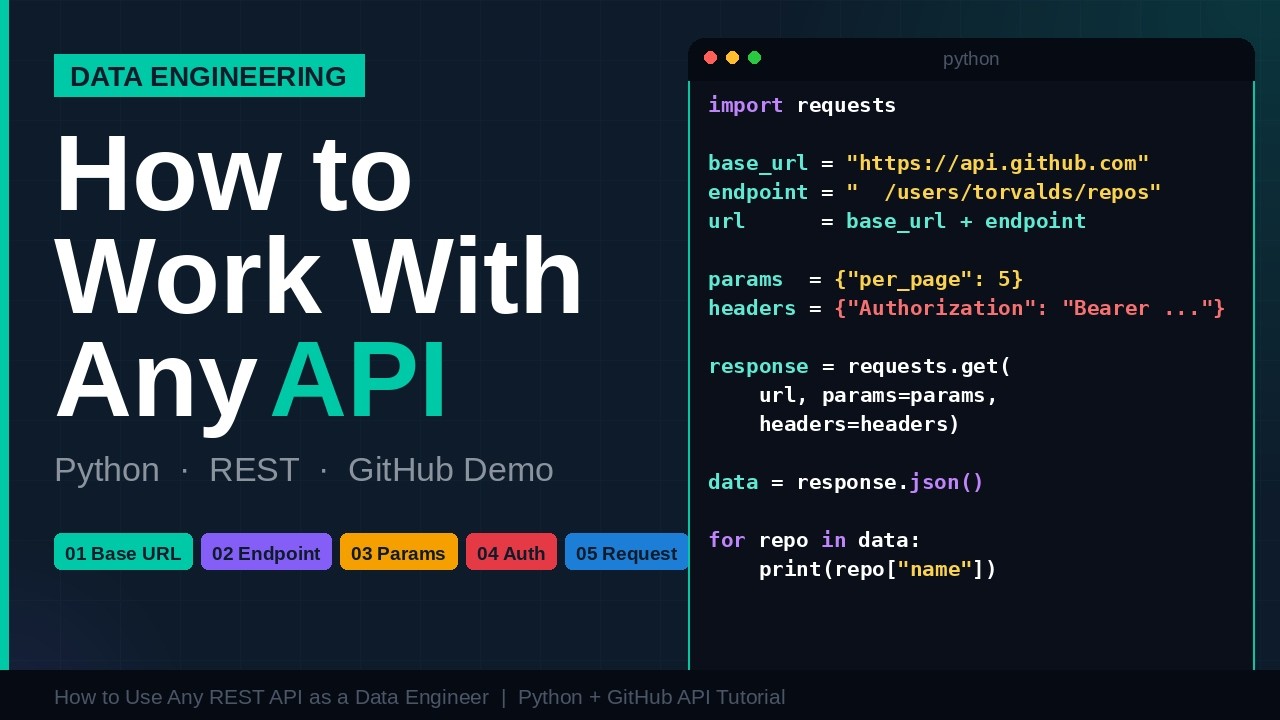Click the base_url assignment line
1280x720 pixels.
coord(929,163)
